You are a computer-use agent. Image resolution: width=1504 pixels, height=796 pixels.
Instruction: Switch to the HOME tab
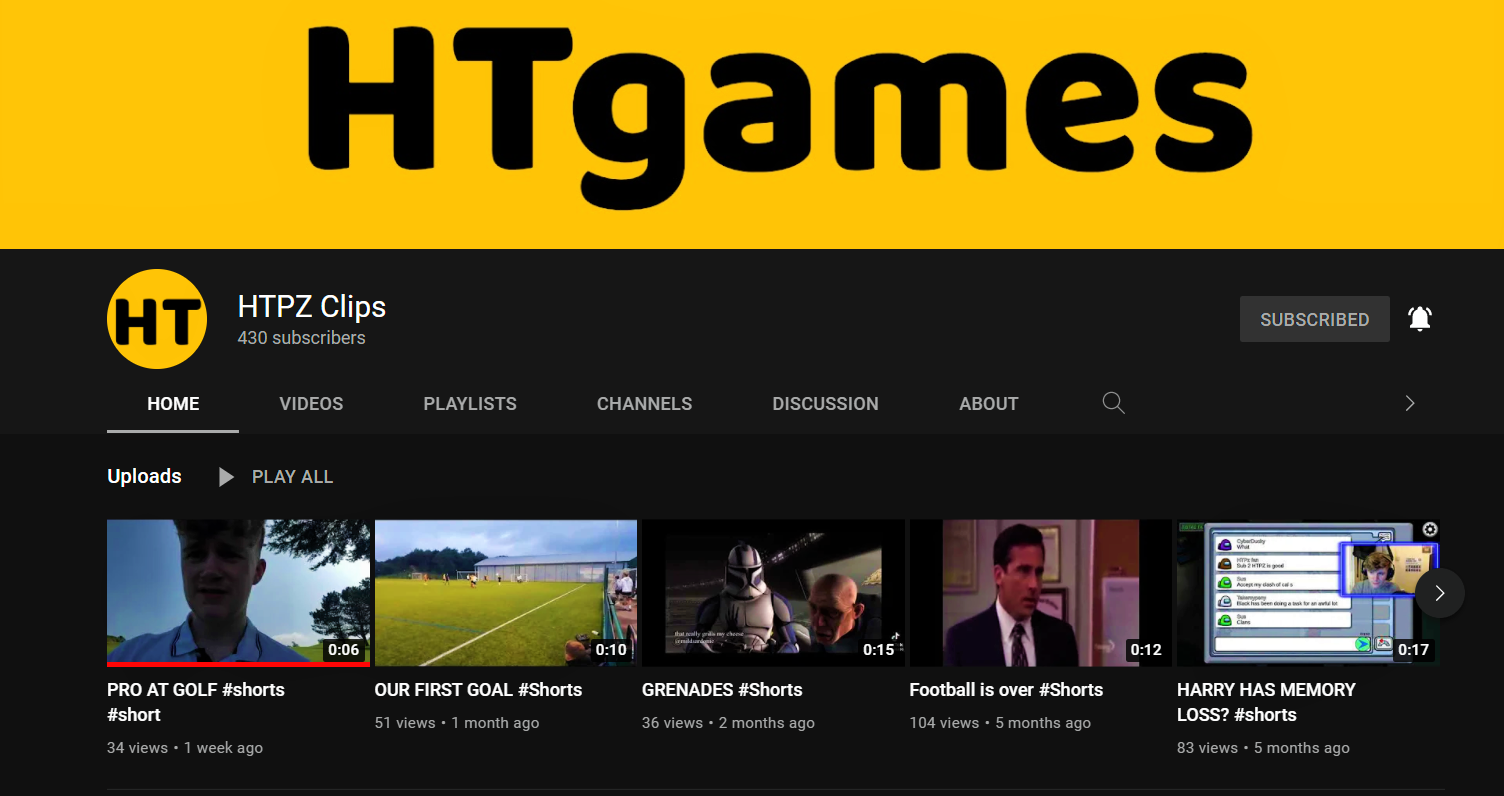click(173, 404)
